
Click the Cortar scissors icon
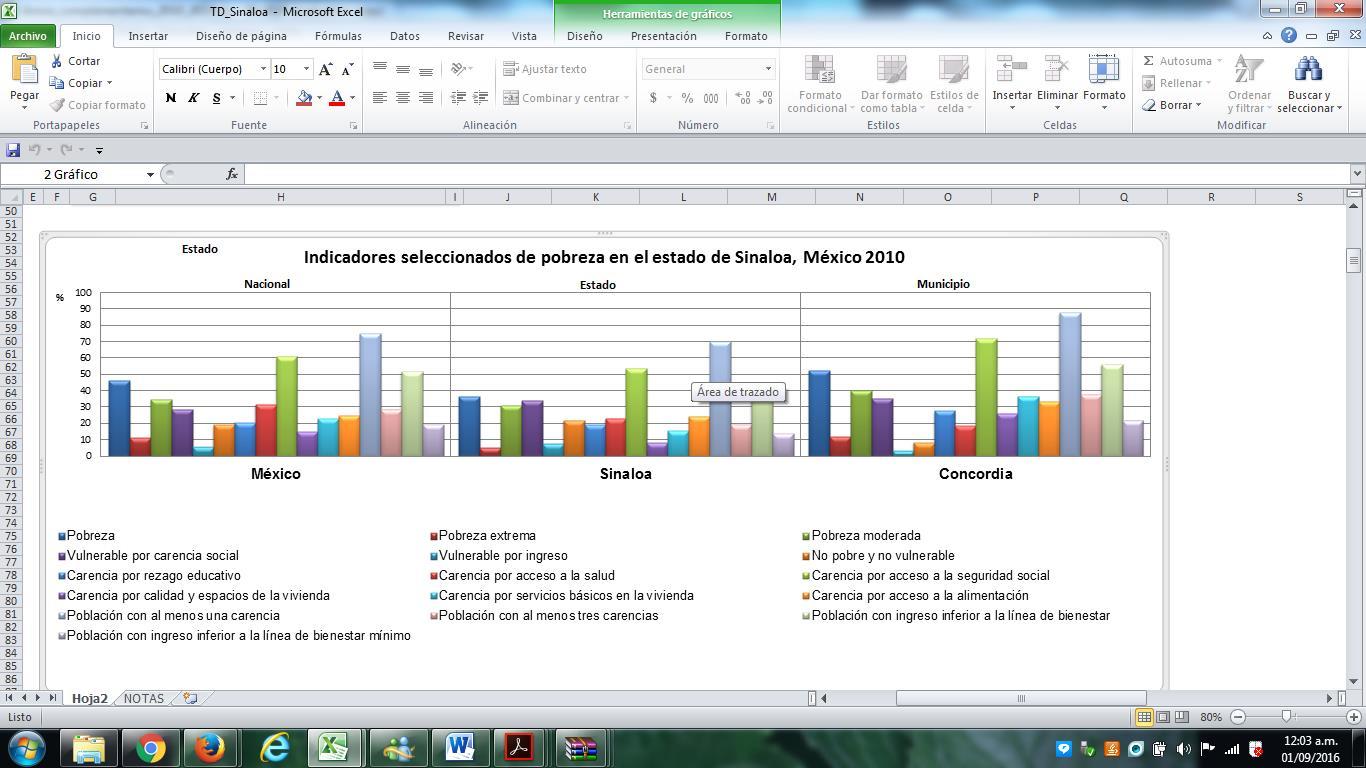click(x=58, y=61)
